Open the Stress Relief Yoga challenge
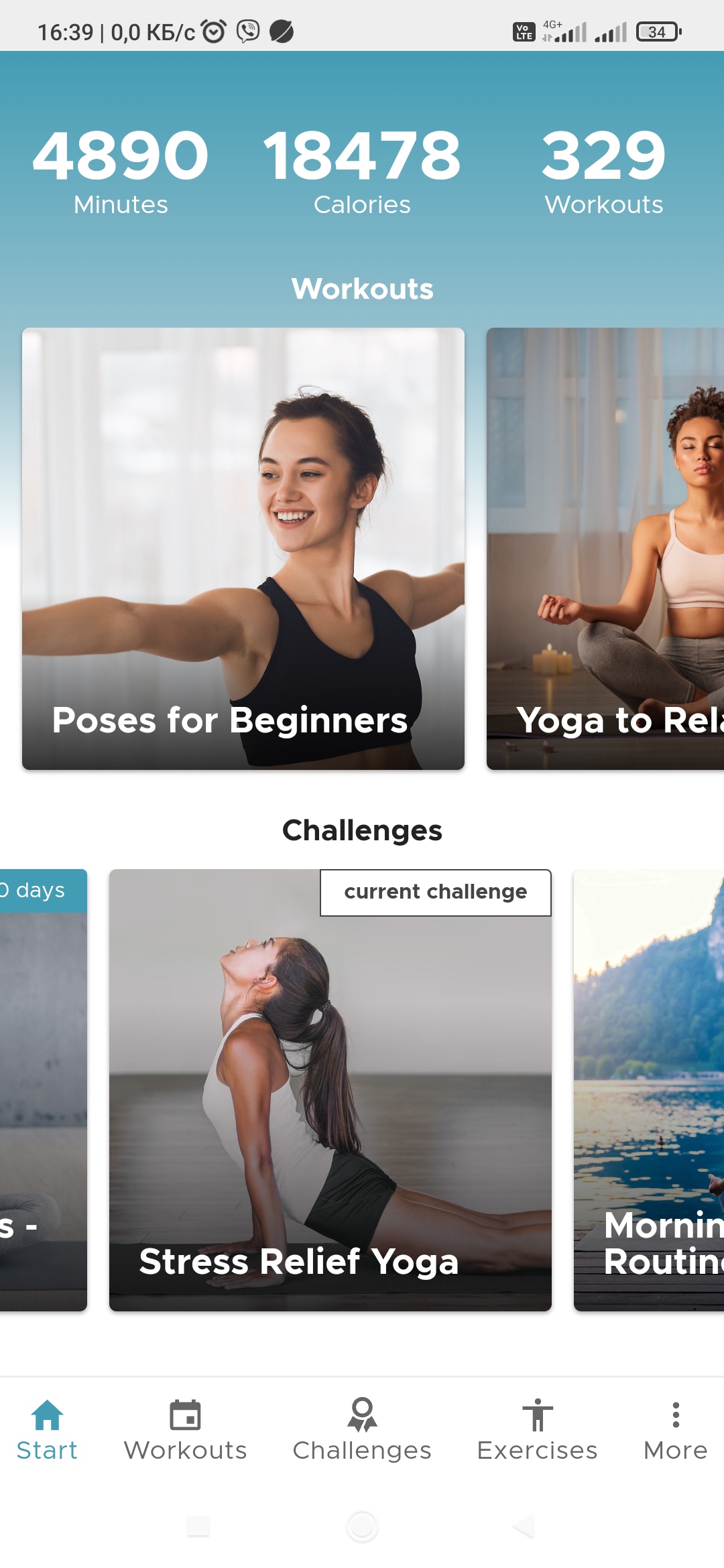Image resolution: width=724 pixels, height=1568 pixels. [330, 1090]
